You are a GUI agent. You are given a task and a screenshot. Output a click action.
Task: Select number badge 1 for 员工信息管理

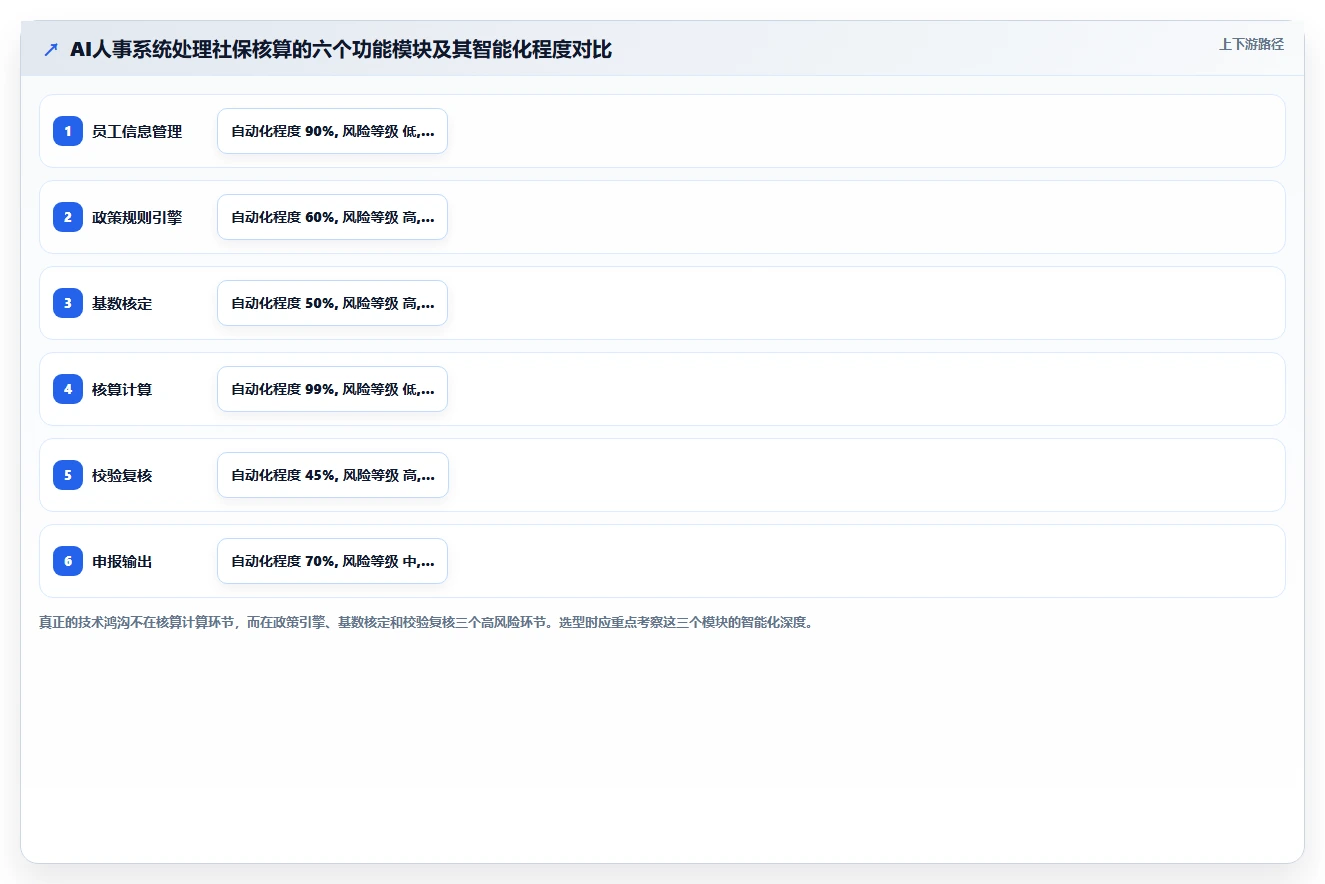click(x=68, y=131)
